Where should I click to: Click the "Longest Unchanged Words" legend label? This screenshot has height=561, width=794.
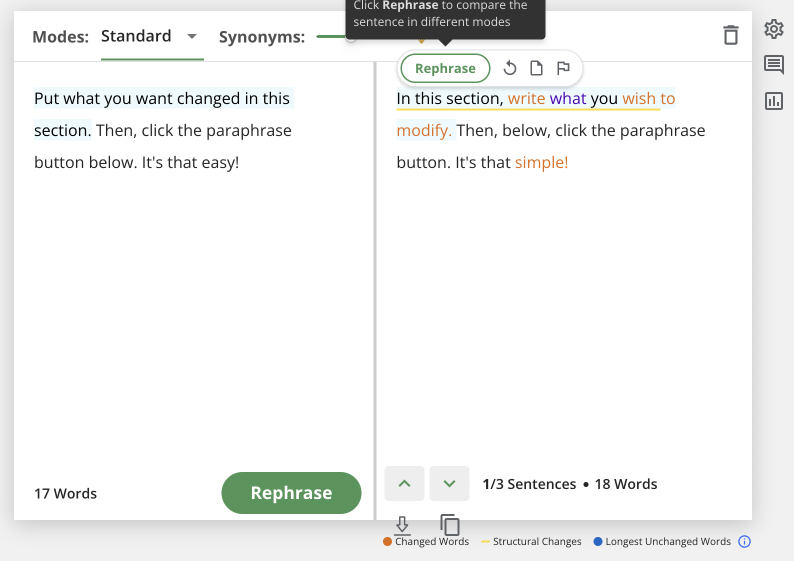click(x=668, y=541)
